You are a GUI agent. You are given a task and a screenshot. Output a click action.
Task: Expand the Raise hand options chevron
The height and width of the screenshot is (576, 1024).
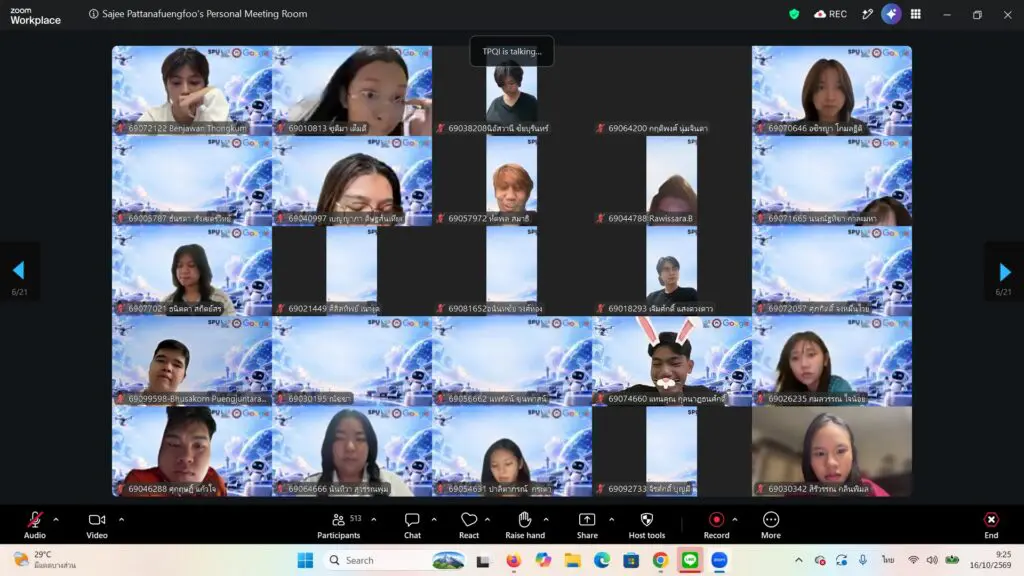tap(546, 520)
